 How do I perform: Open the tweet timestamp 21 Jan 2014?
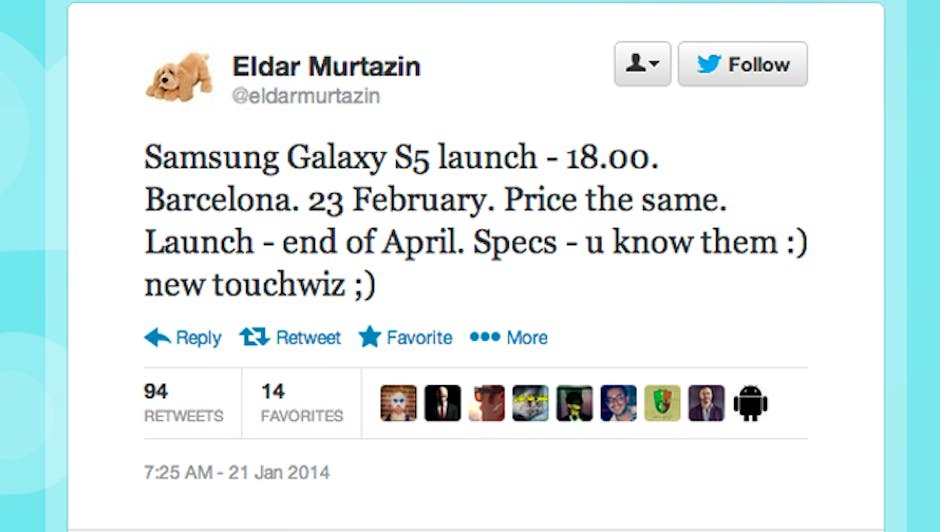[x=237, y=472]
